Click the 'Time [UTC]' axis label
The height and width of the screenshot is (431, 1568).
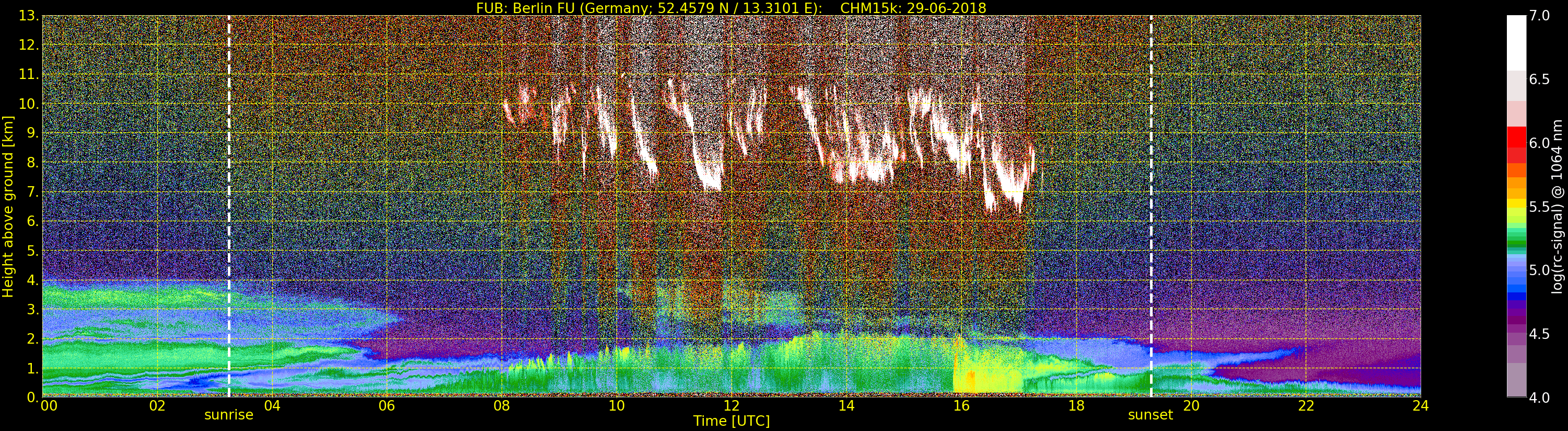pos(731,421)
